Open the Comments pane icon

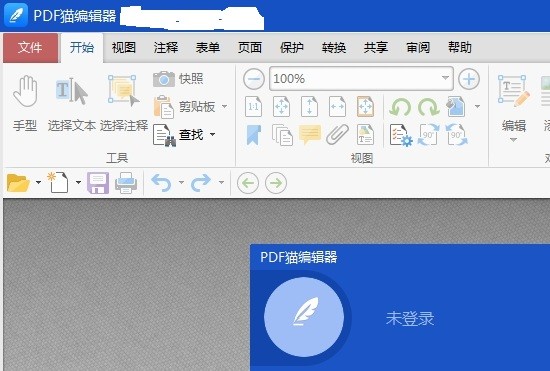(310, 135)
